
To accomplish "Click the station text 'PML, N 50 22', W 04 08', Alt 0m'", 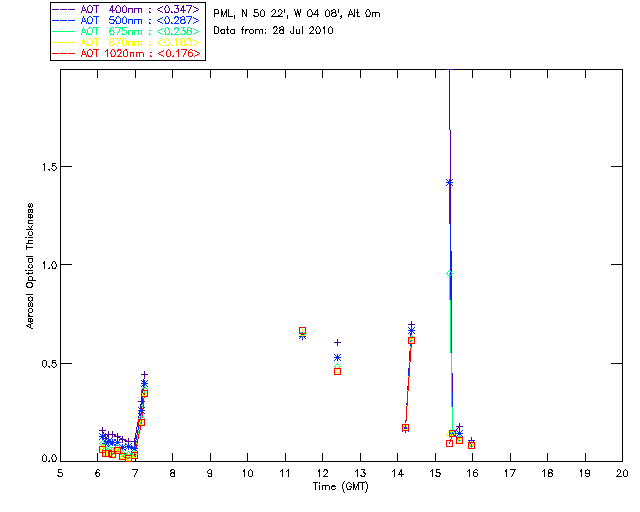I will 297,13.
